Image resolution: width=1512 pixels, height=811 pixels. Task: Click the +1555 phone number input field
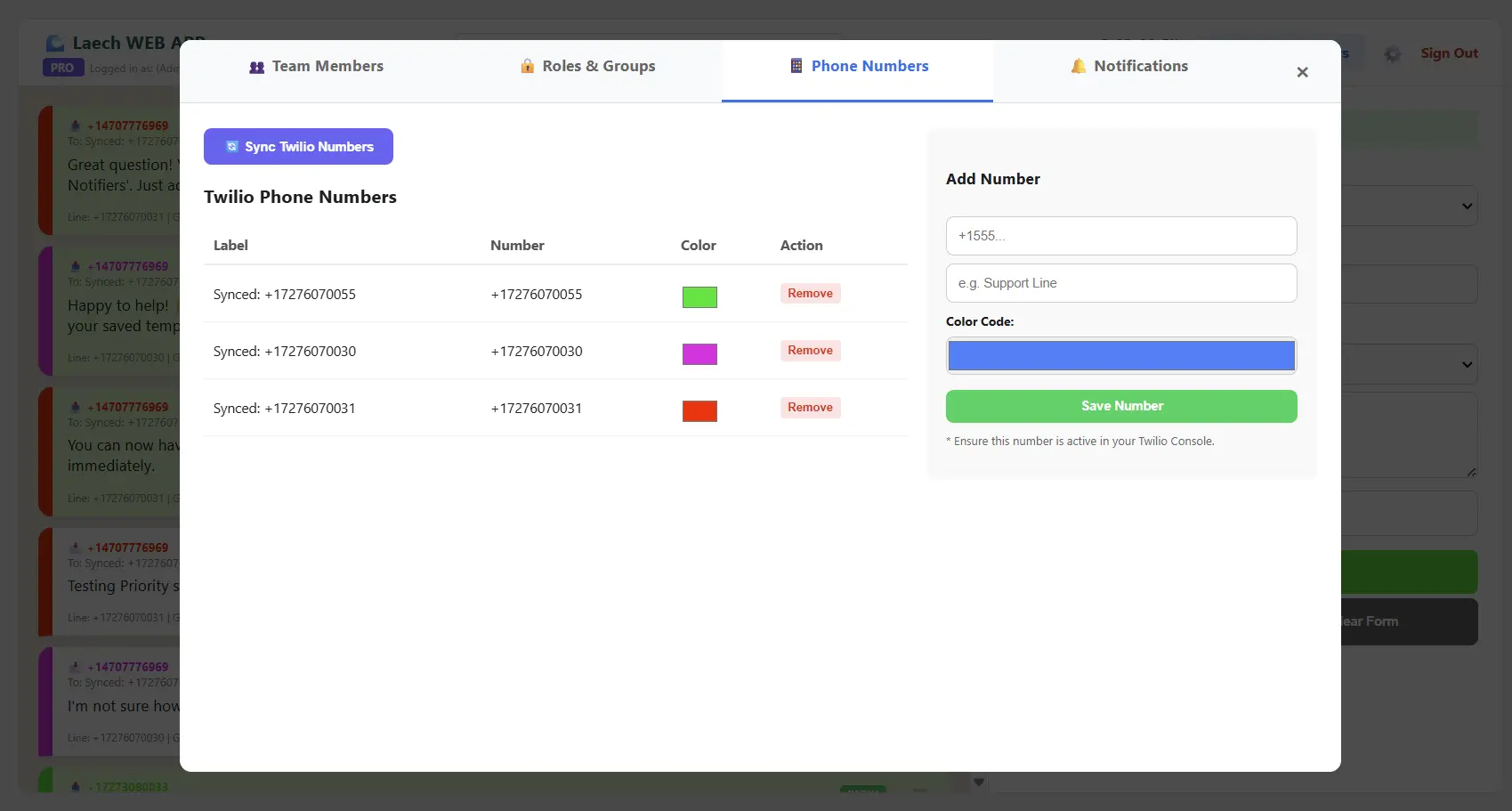point(1120,235)
